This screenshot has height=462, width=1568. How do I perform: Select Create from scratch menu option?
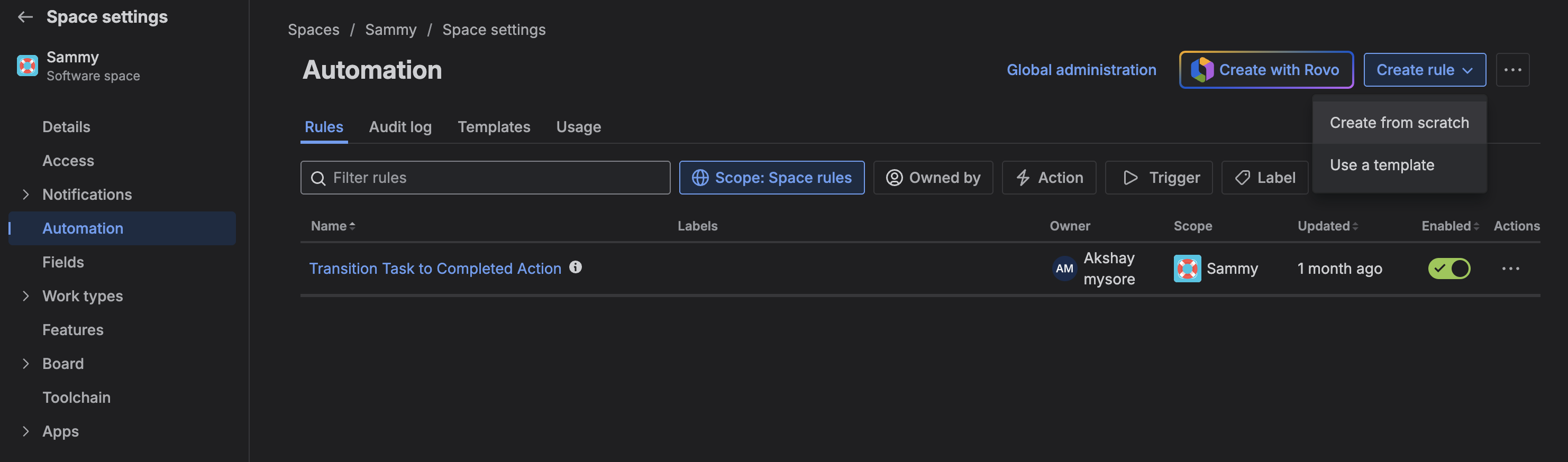tap(1399, 123)
